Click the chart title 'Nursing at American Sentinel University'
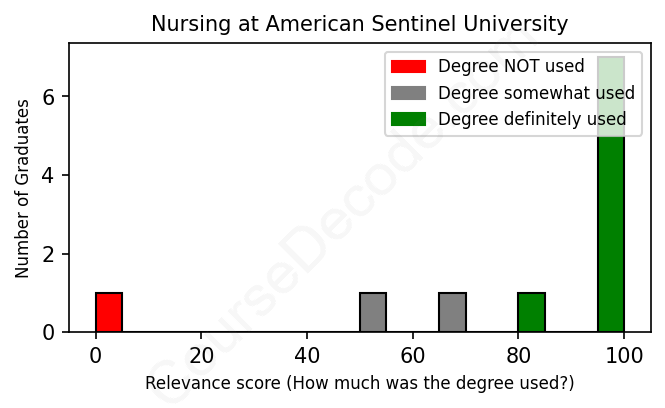This screenshot has width=665, height=408. [x=360, y=24]
